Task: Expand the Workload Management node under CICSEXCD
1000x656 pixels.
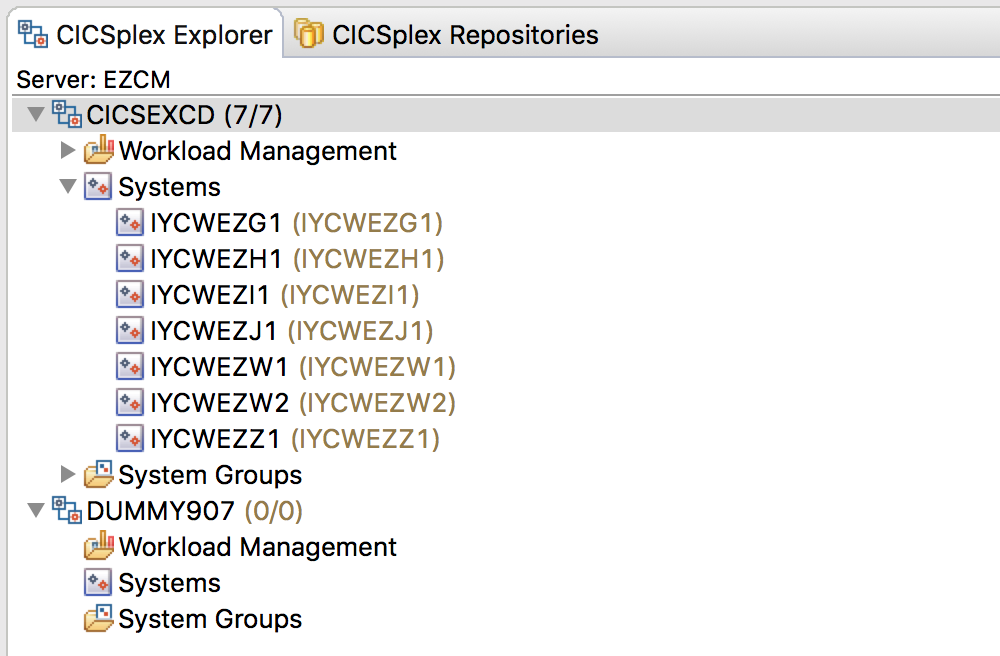Action: [68, 150]
